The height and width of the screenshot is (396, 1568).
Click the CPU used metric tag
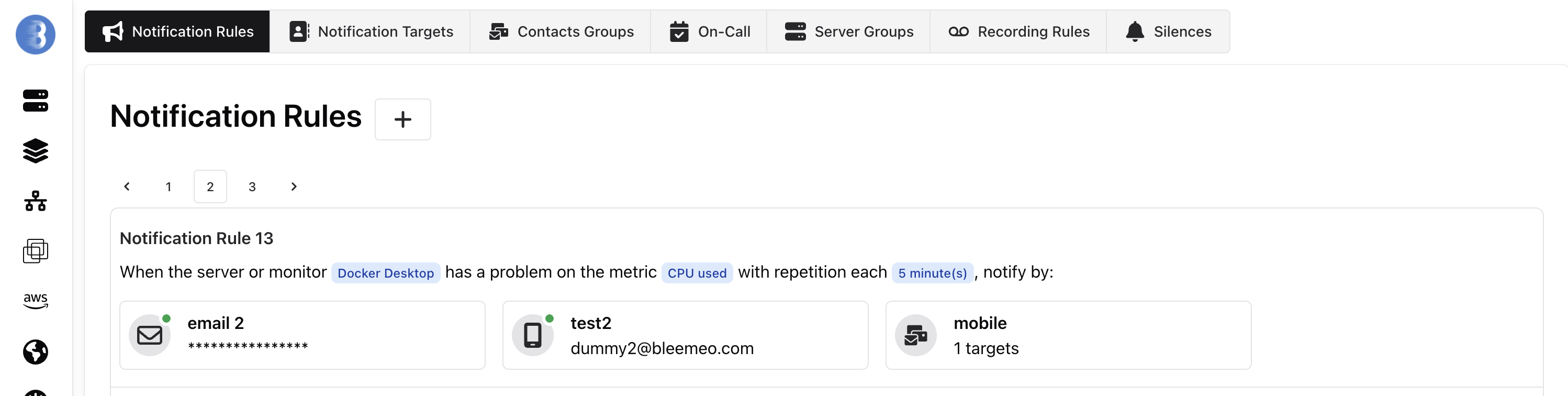click(697, 273)
